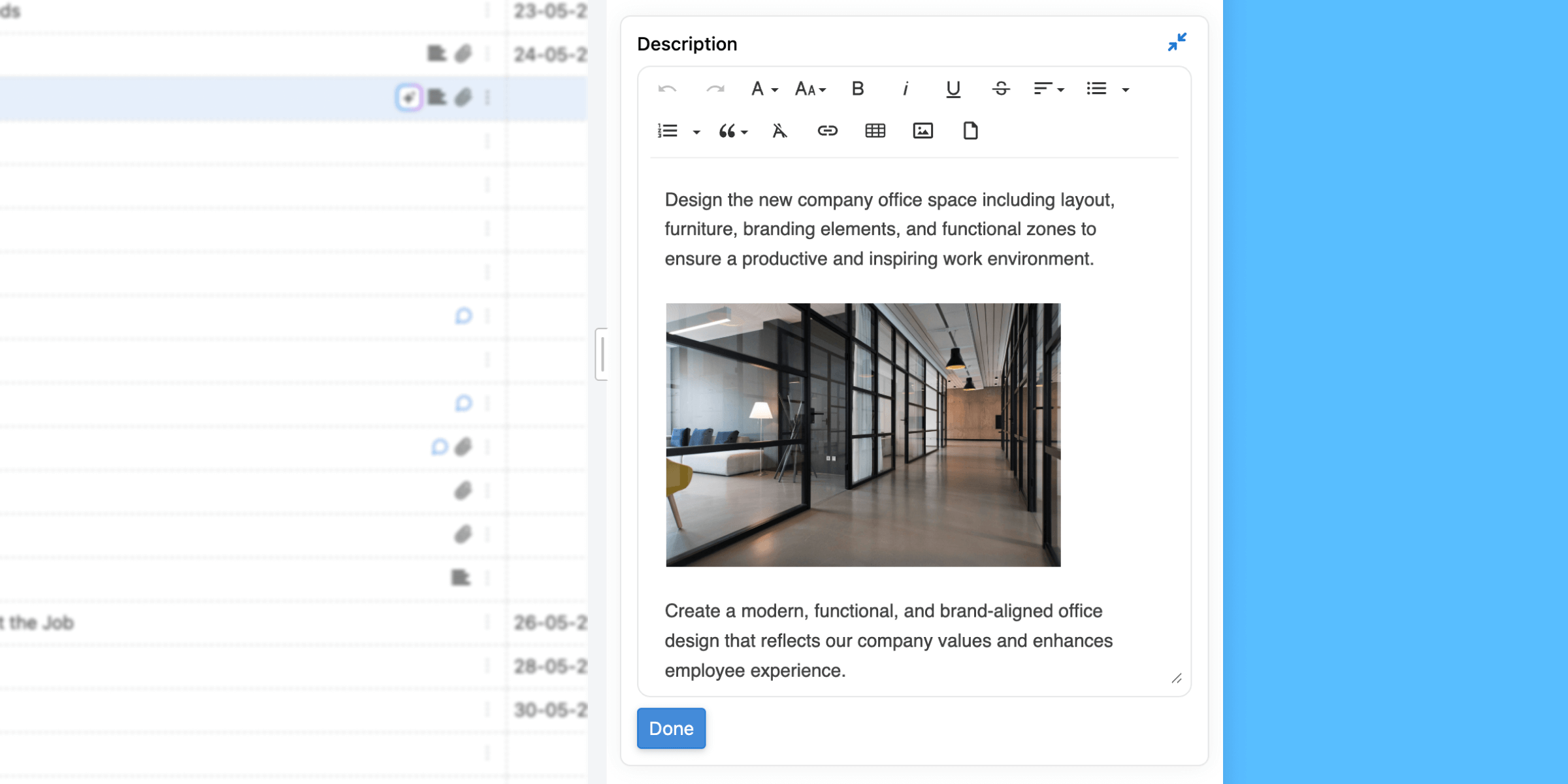Apply strikethrough formatting
Screen dimensions: 1568x784
[x=1001, y=89]
